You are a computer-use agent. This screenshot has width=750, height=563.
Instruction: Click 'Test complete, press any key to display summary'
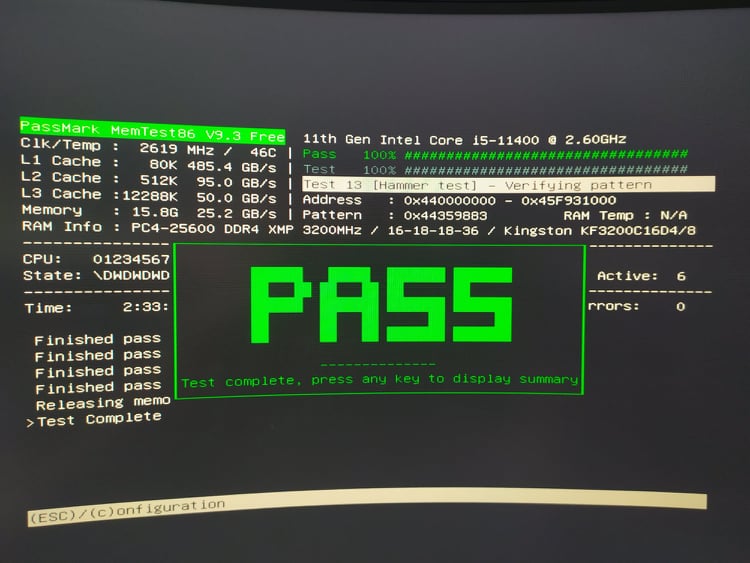[x=380, y=381]
